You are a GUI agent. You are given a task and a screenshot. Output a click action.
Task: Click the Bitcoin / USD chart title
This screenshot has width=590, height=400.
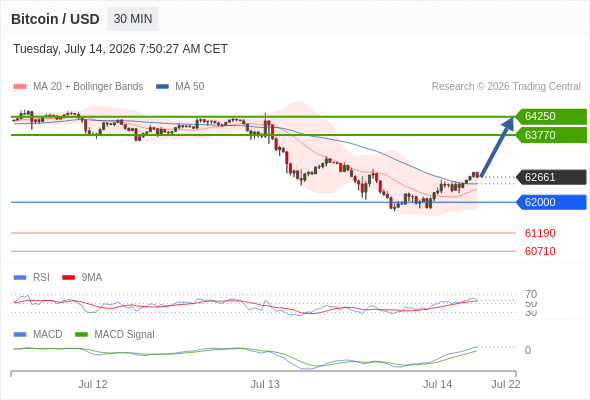pos(55,19)
